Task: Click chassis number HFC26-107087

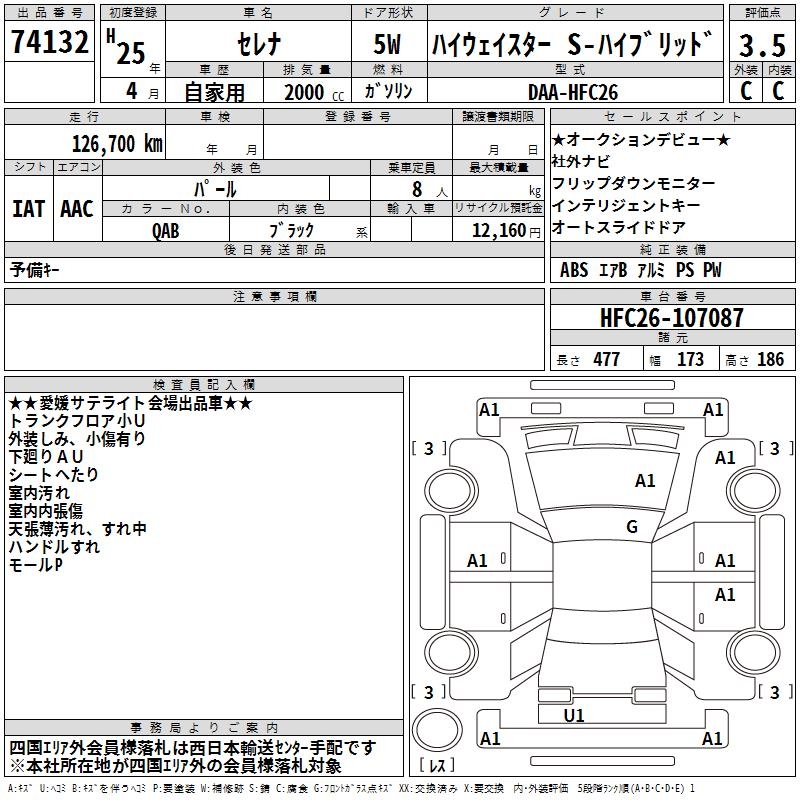Action: pyautogui.click(x=672, y=318)
